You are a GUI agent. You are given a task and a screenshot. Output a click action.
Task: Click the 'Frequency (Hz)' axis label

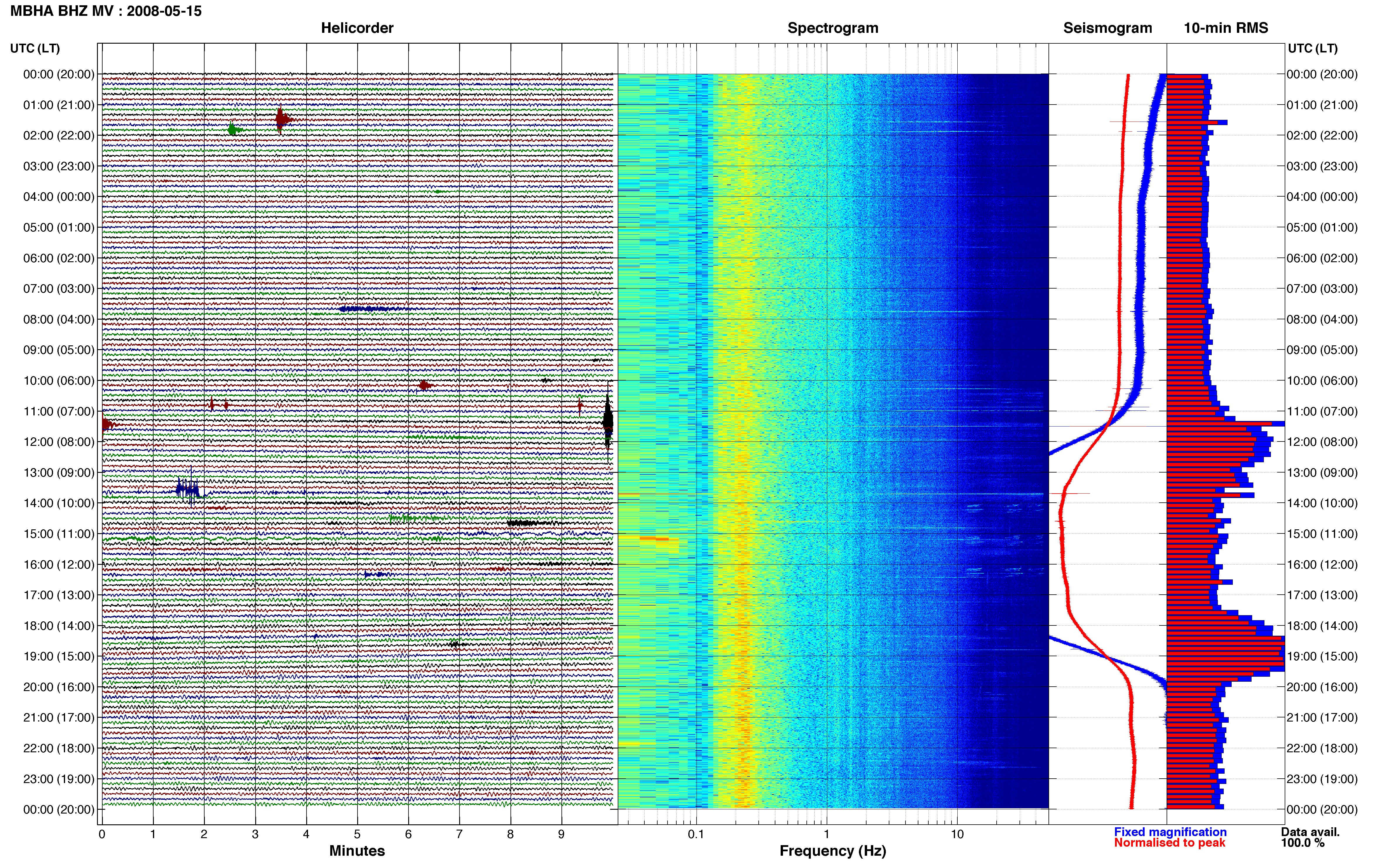coord(833,851)
